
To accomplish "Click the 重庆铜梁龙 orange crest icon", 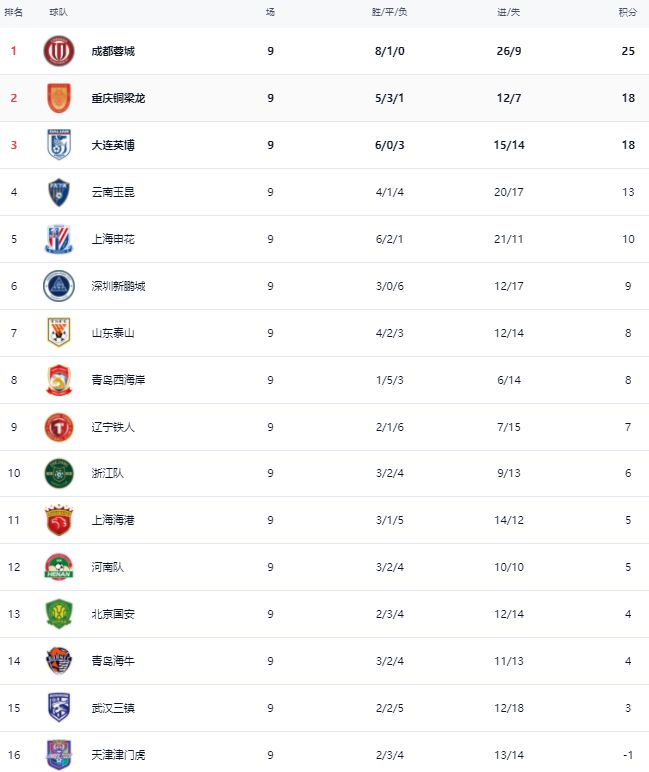I will point(59,98).
